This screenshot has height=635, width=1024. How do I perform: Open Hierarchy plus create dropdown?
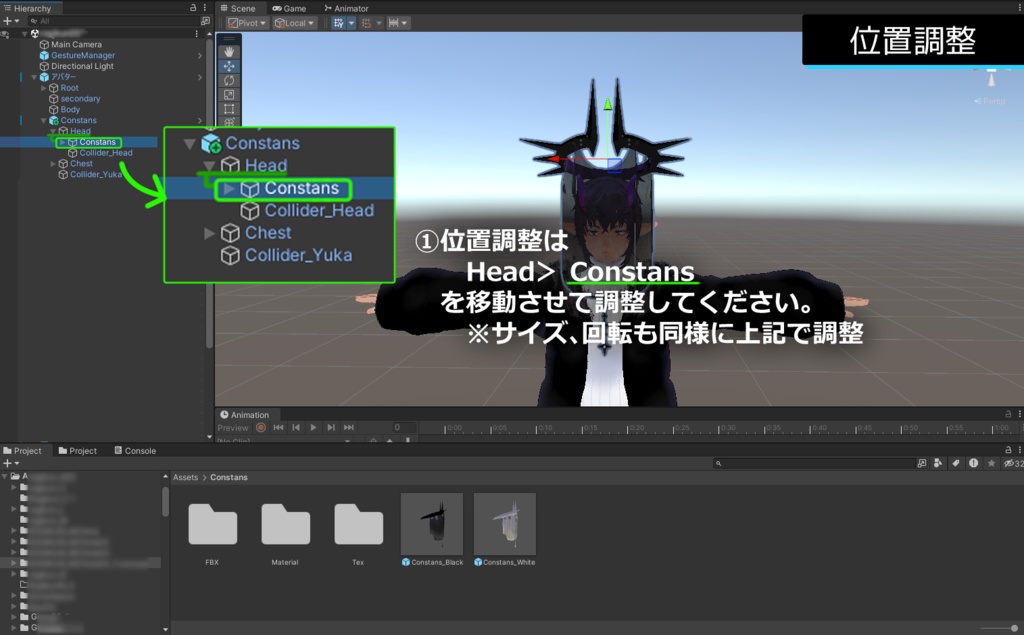click(x=11, y=21)
